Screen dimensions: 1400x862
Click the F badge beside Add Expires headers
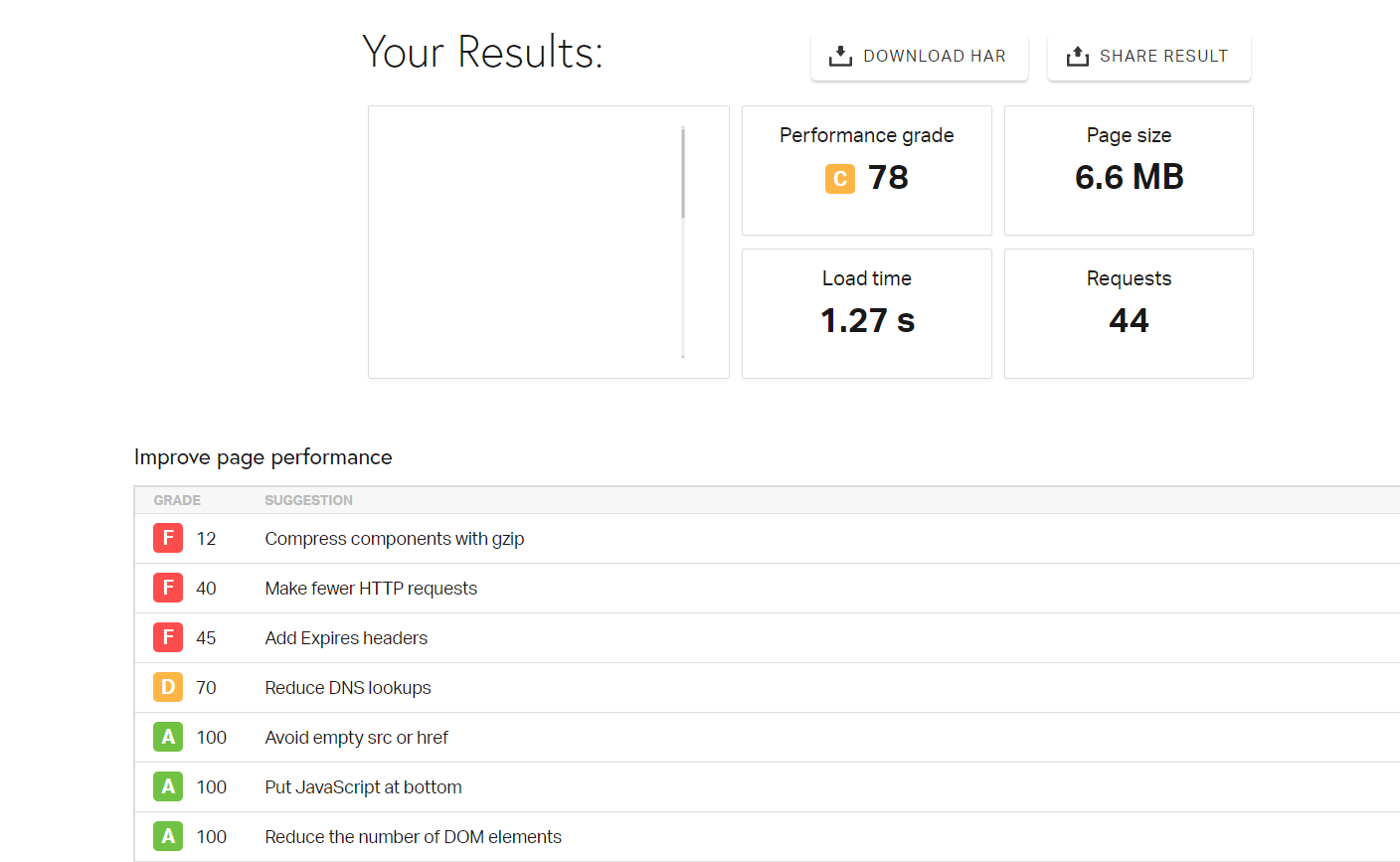tap(168, 637)
